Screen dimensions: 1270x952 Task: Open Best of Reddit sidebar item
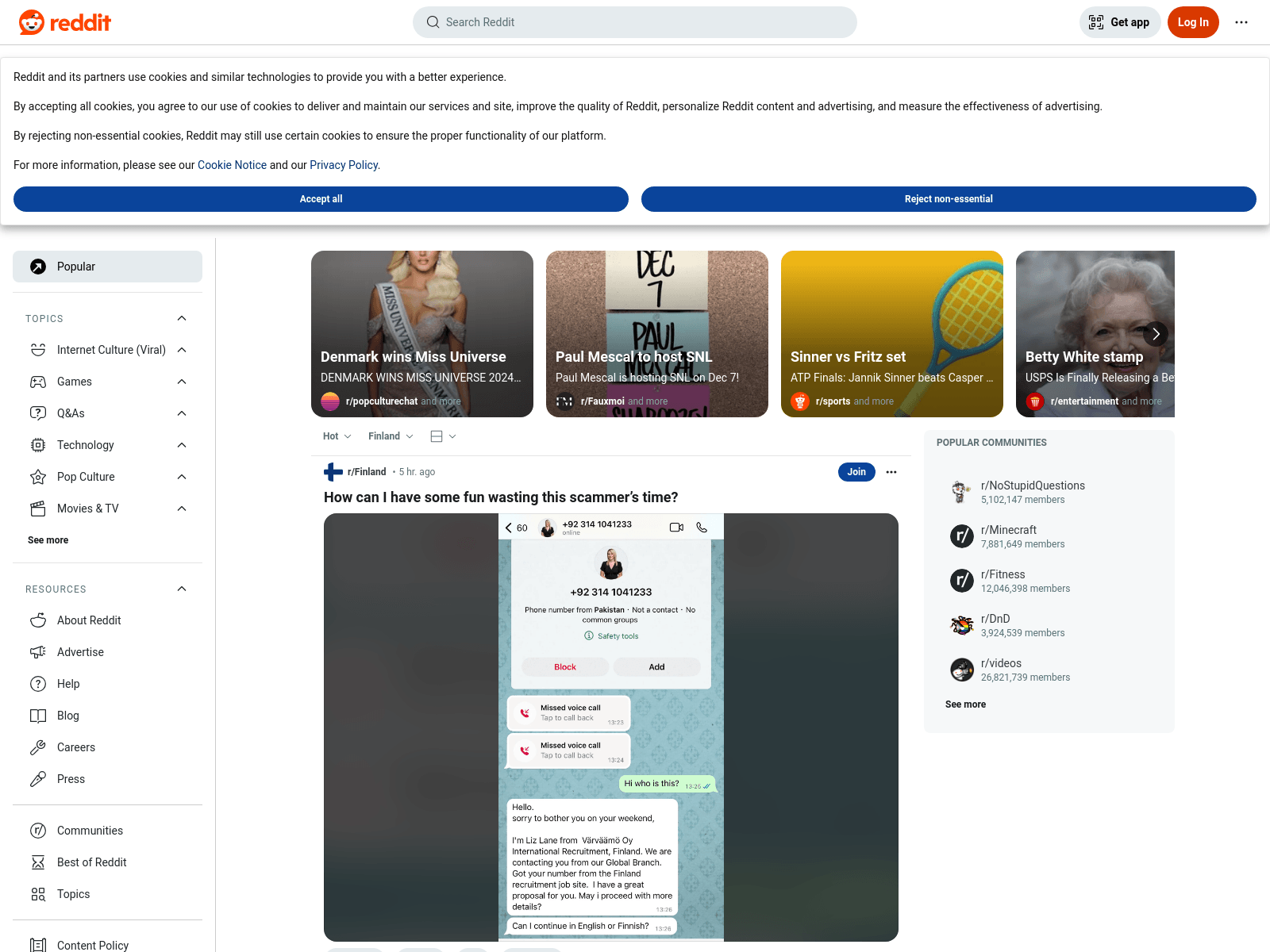click(x=107, y=862)
